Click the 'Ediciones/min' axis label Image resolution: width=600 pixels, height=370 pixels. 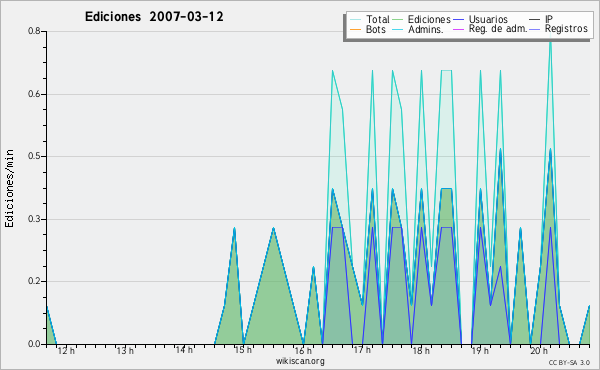click(x=9, y=188)
